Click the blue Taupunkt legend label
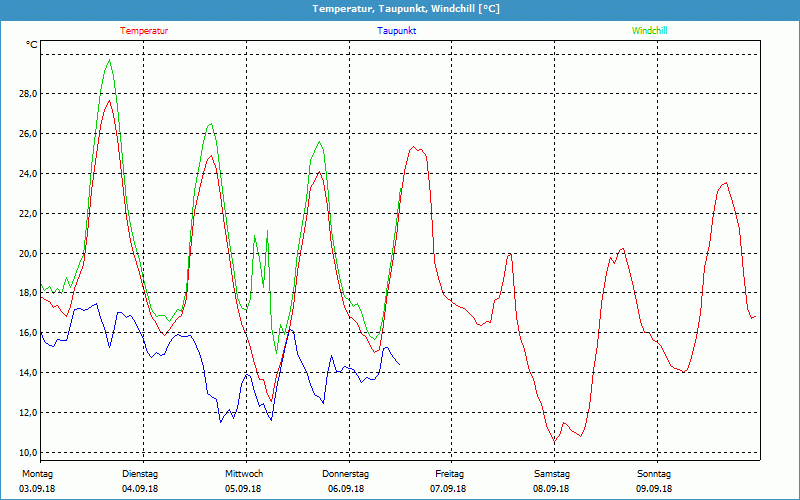This screenshot has height=500, width=800. tap(396, 31)
